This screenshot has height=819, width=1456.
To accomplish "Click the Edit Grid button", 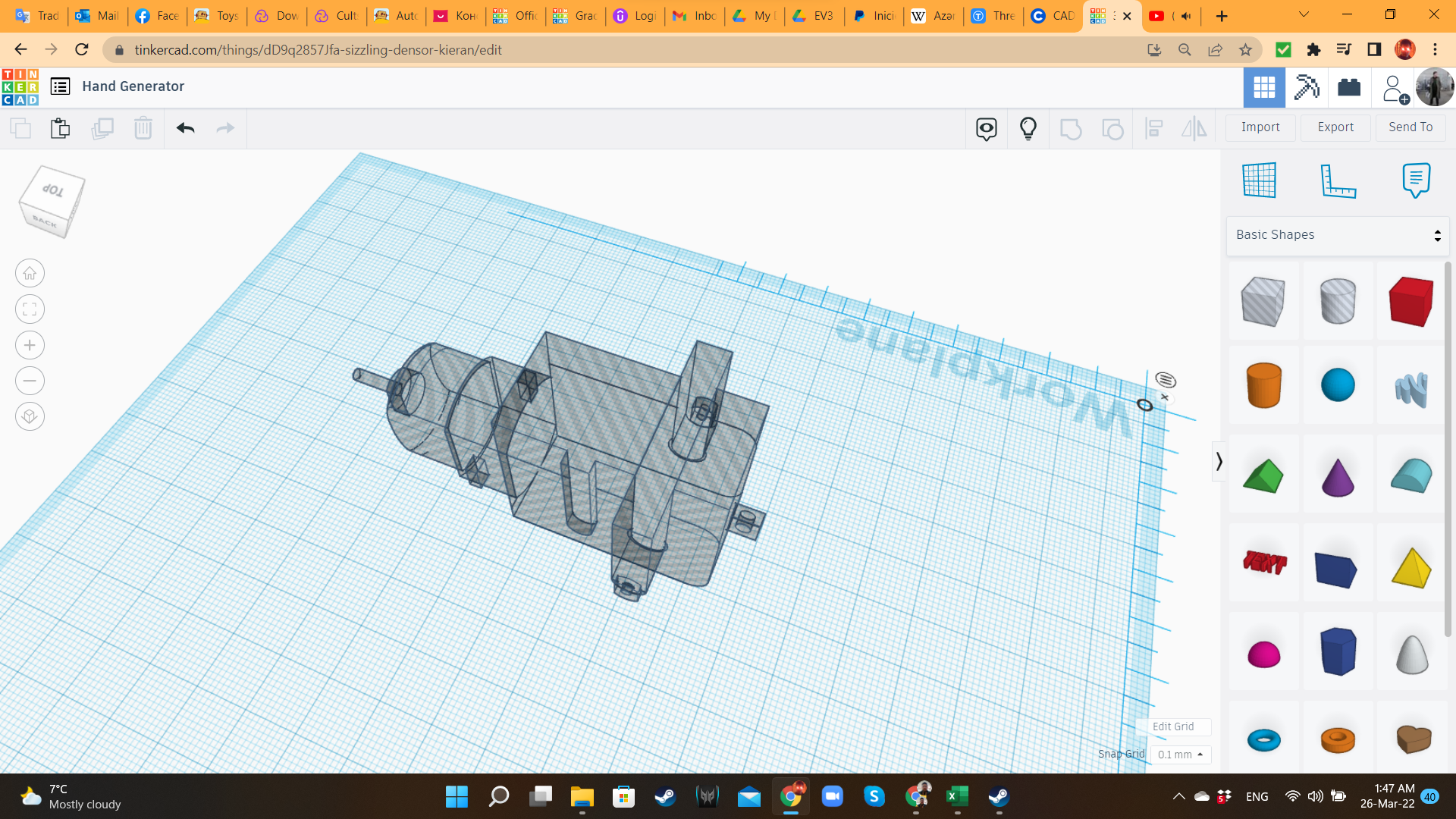I will tap(1172, 726).
